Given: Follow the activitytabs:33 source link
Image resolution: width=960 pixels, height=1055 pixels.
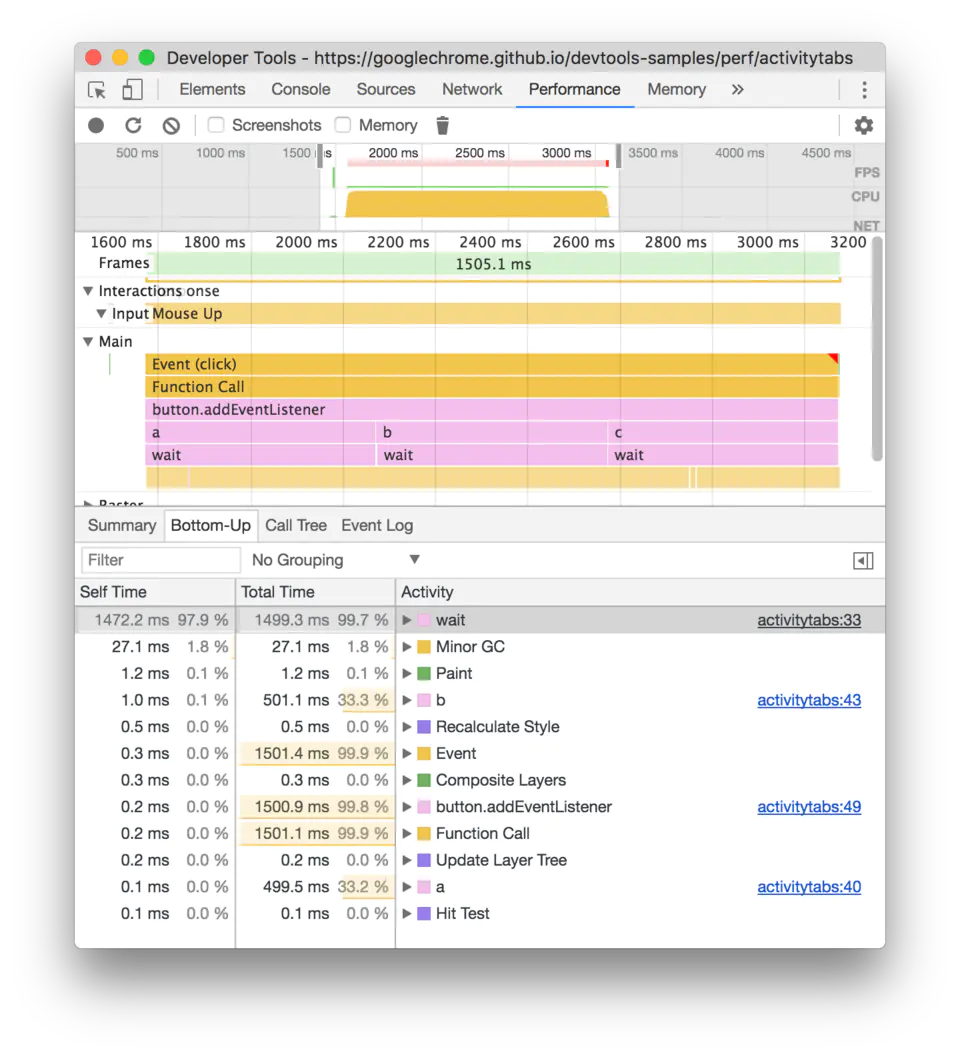Looking at the screenshot, I should tap(809, 619).
